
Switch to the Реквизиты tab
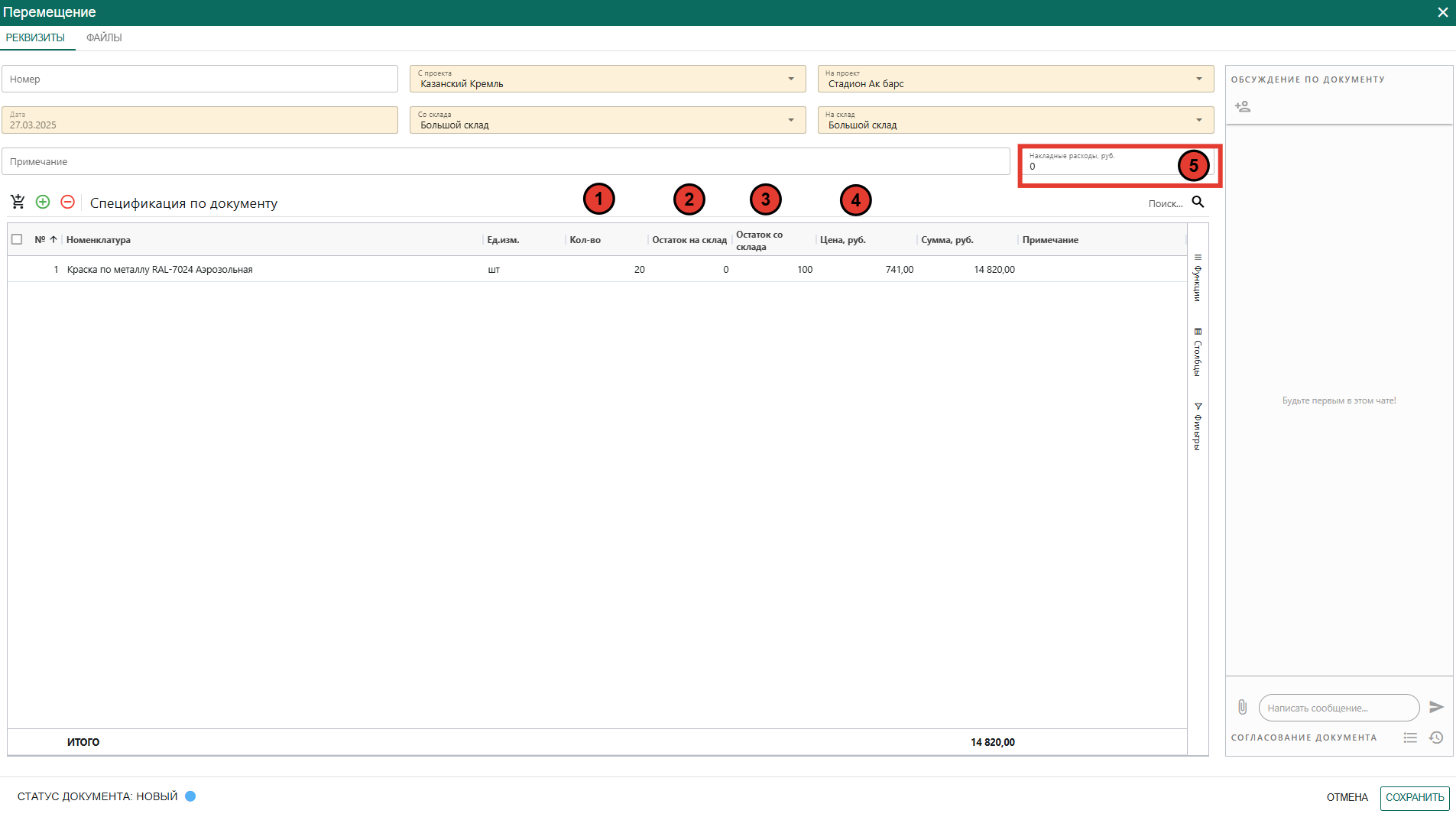pyautogui.click(x=35, y=37)
